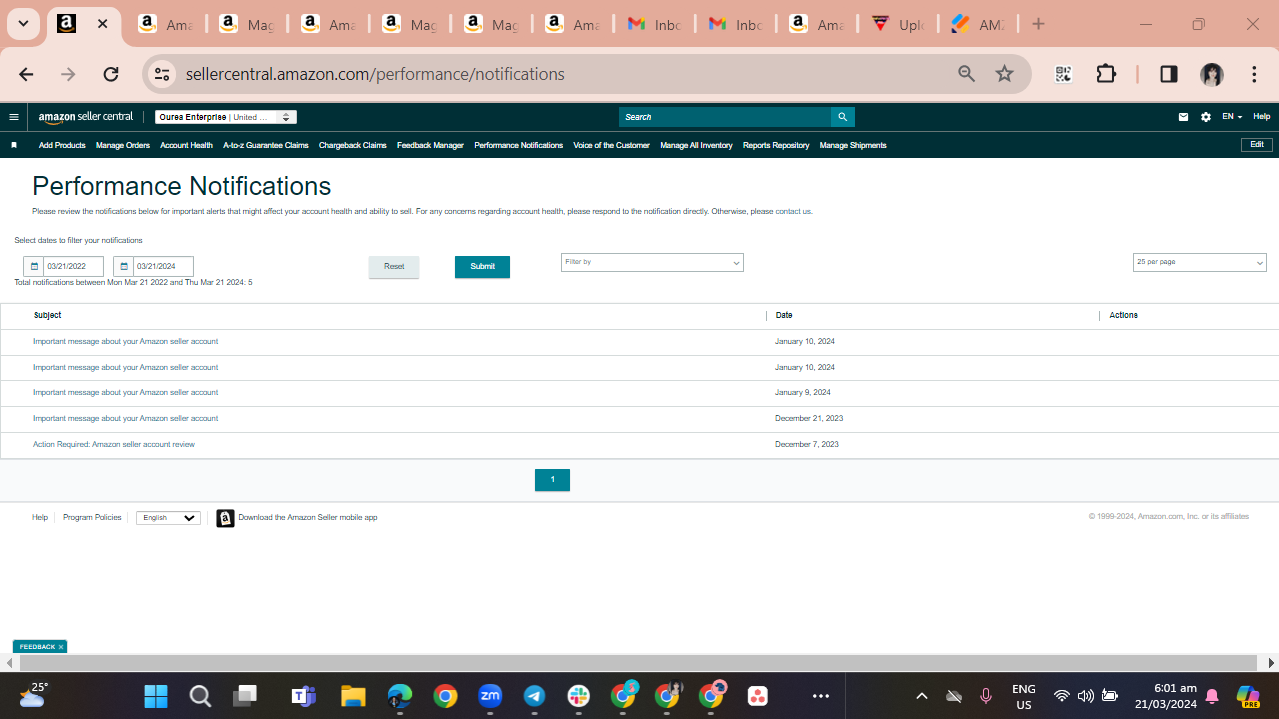
Task: Open the January 9, 2024 notification
Action: pos(125,393)
